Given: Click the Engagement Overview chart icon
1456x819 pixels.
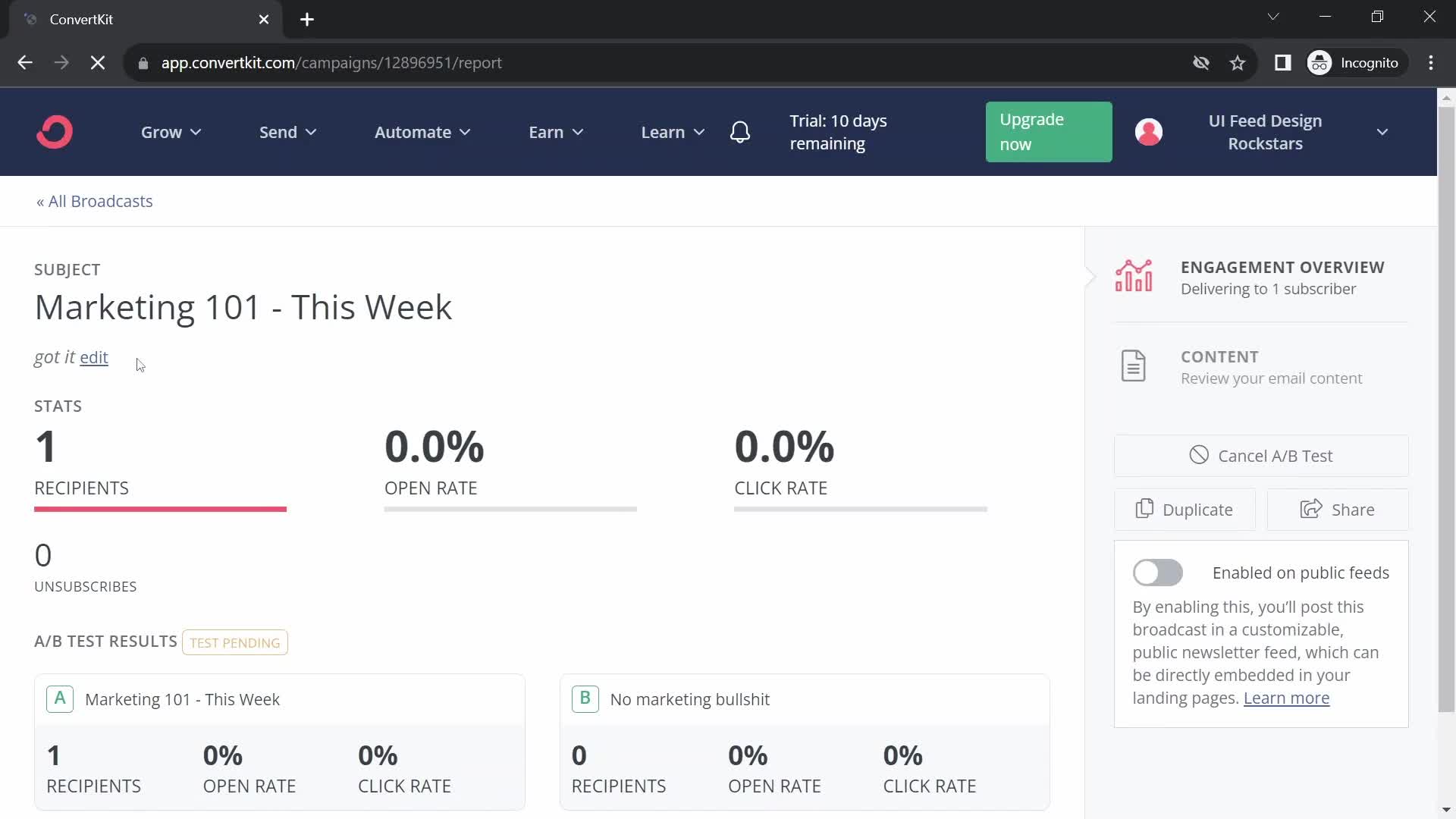Looking at the screenshot, I should click(x=1134, y=276).
